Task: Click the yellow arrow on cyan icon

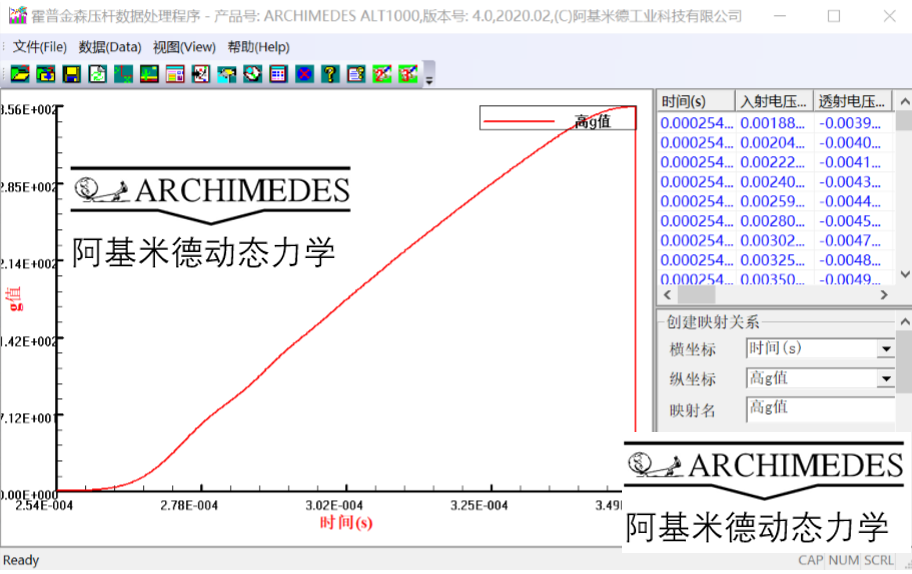Action: [x=227, y=74]
